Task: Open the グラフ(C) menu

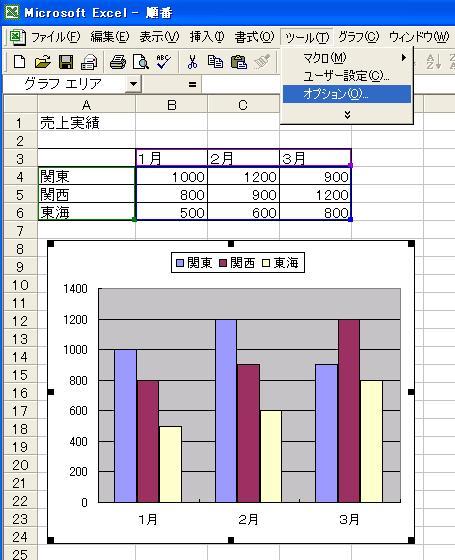Action: click(x=358, y=37)
